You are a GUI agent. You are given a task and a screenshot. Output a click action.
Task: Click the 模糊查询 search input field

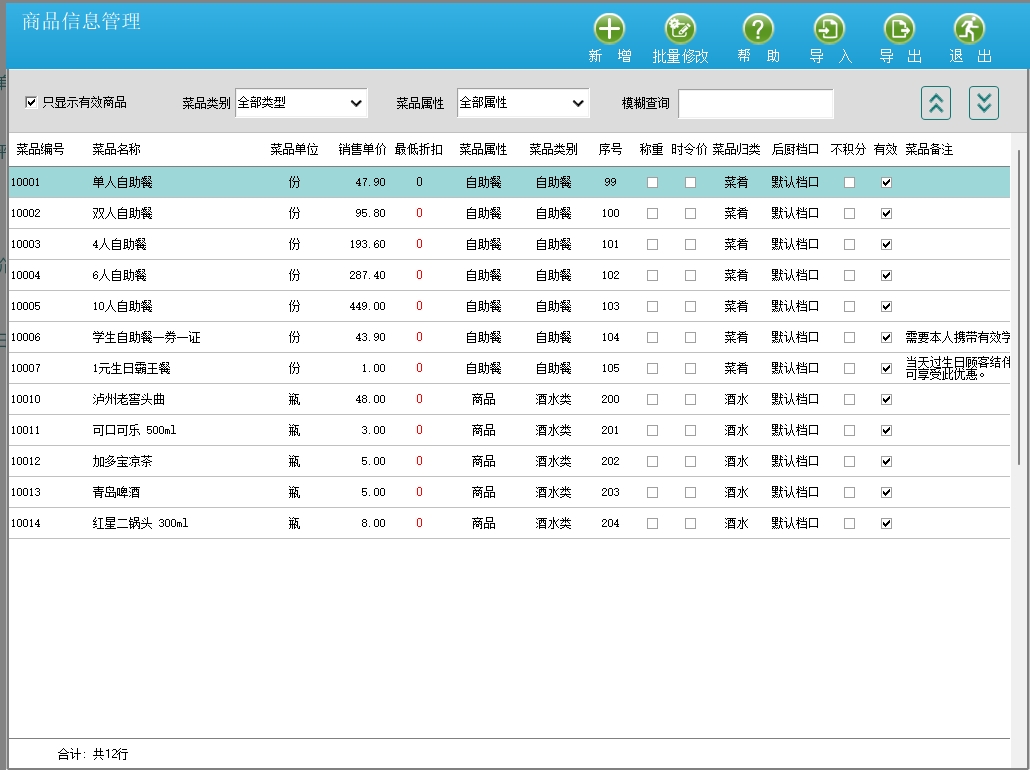pos(755,104)
